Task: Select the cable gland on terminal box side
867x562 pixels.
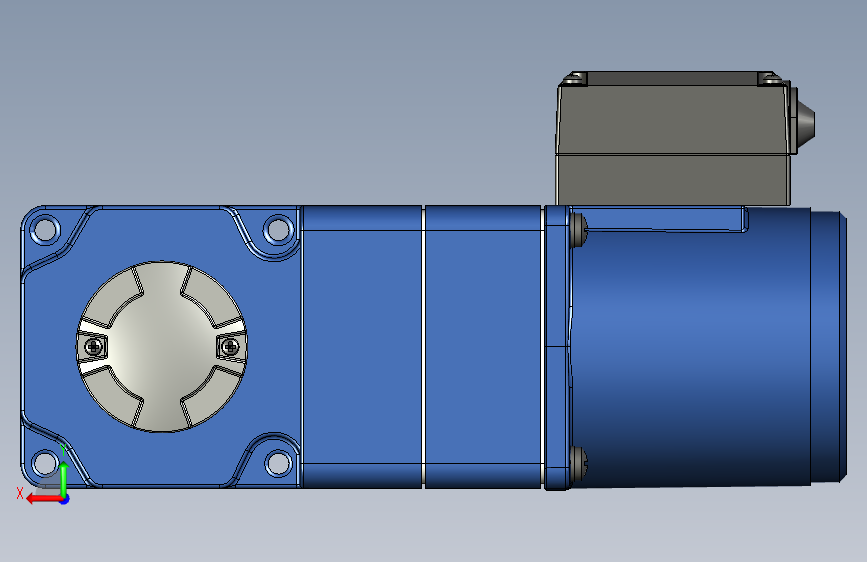Action: [805, 122]
